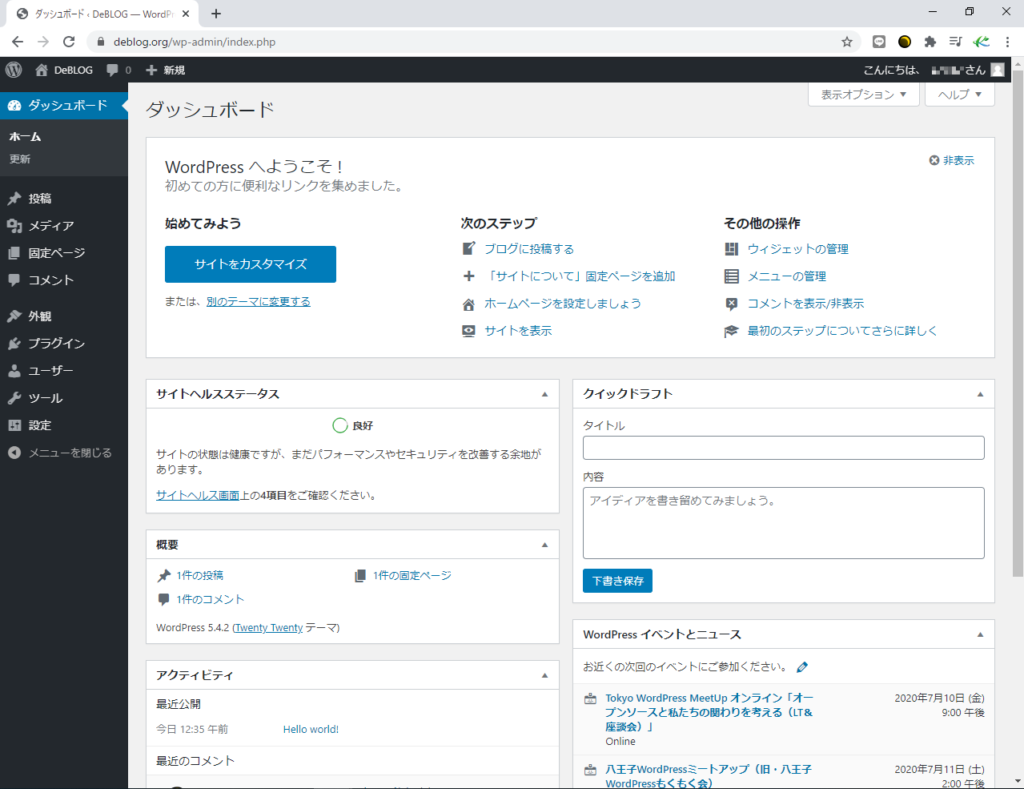Open the user avatar in admin bar
This screenshot has width=1024, height=789.
pos(997,70)
